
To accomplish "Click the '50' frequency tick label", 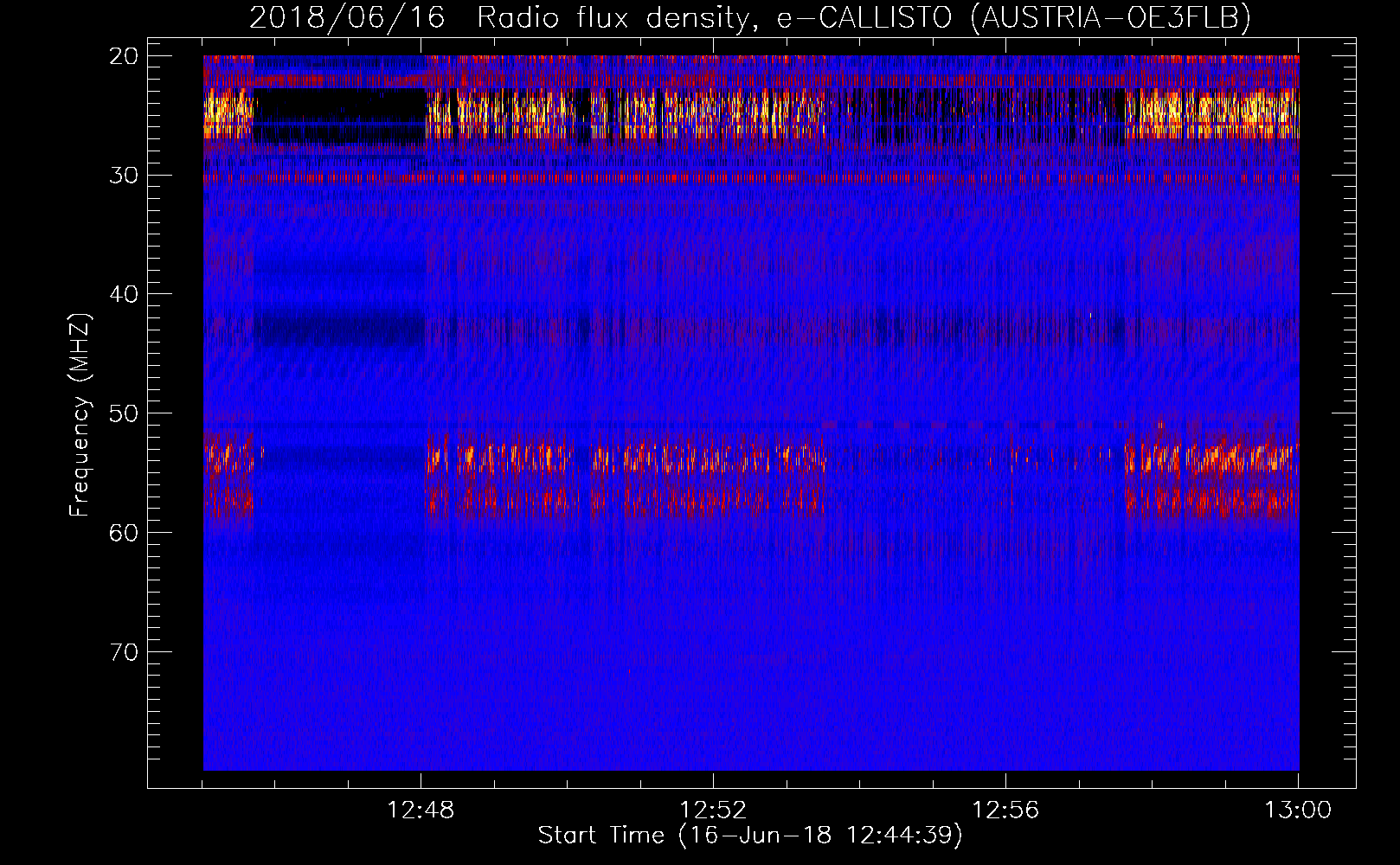I will pyautogui.click(x=125, y=413).
